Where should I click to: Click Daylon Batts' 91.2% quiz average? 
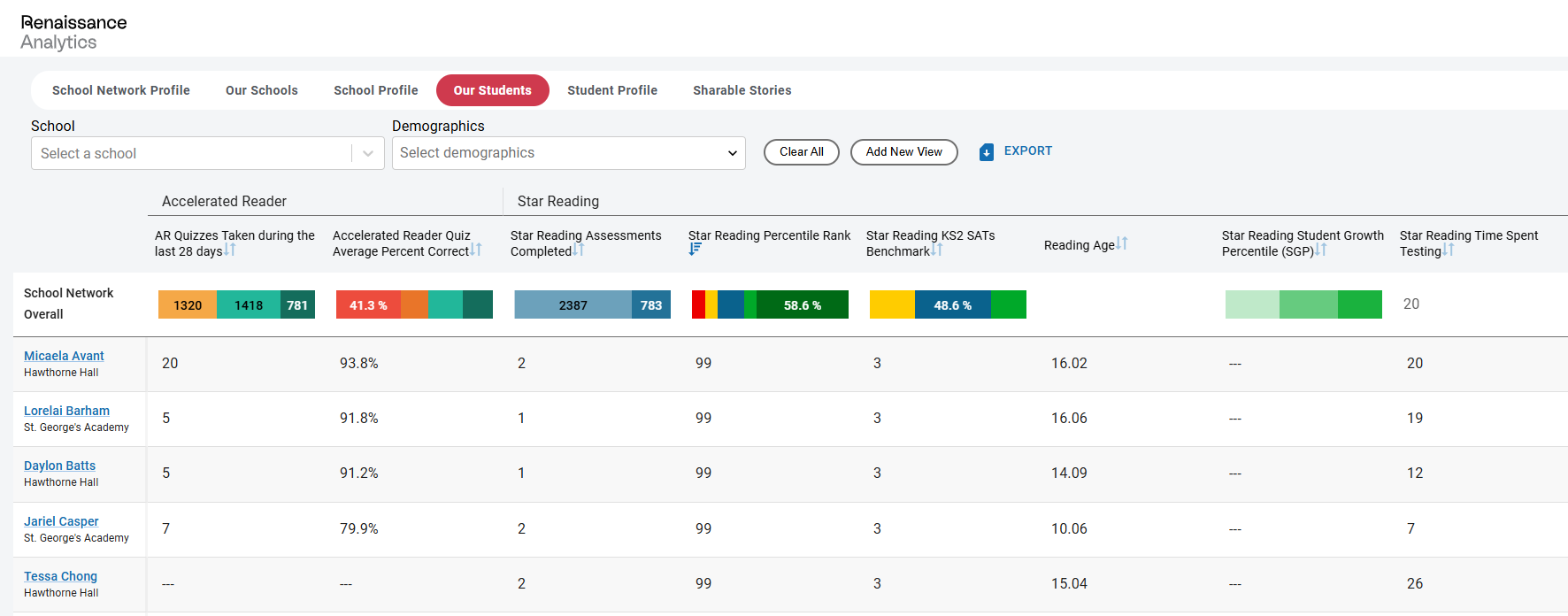click(358, 473)
